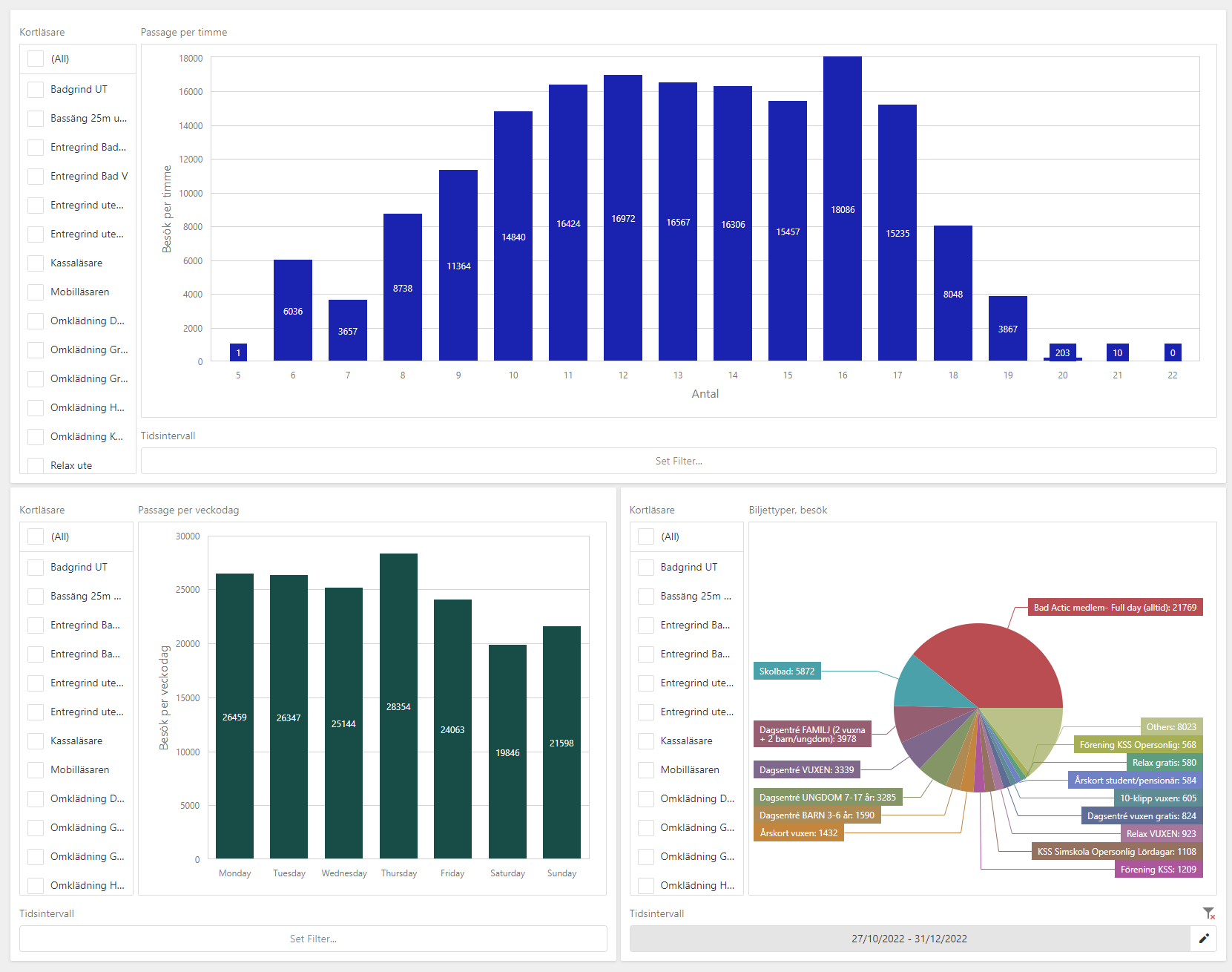The width and height of the screenshot is (1232, 972).
Task: Check Entregrind Bad V in hourly reader list
Action: [x=36, y=177]
